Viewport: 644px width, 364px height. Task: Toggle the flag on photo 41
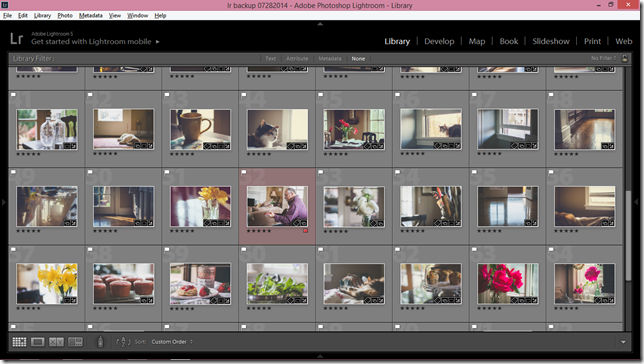(13, 95)
